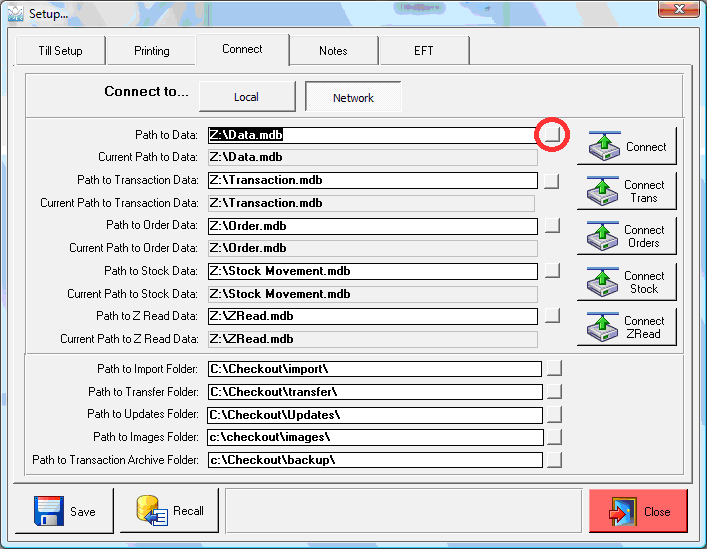Open the Printing tab
This screenshot has height=549, width=707.
click(x=151, y=51)
